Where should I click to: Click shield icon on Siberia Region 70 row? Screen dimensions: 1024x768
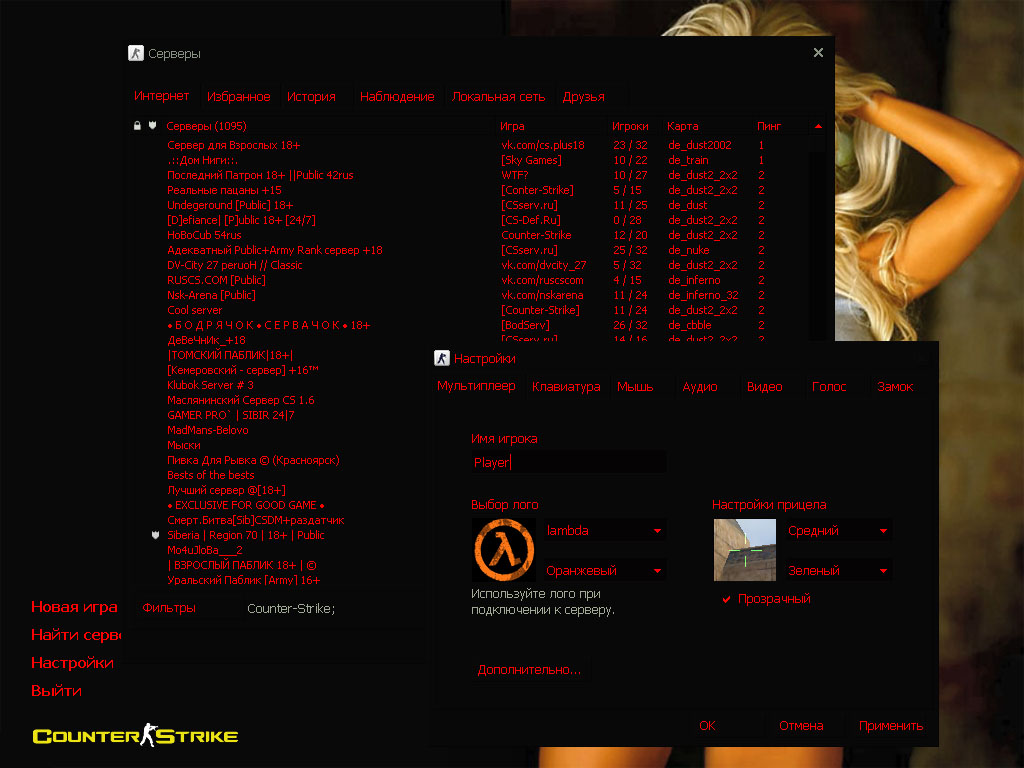[155, 535]
